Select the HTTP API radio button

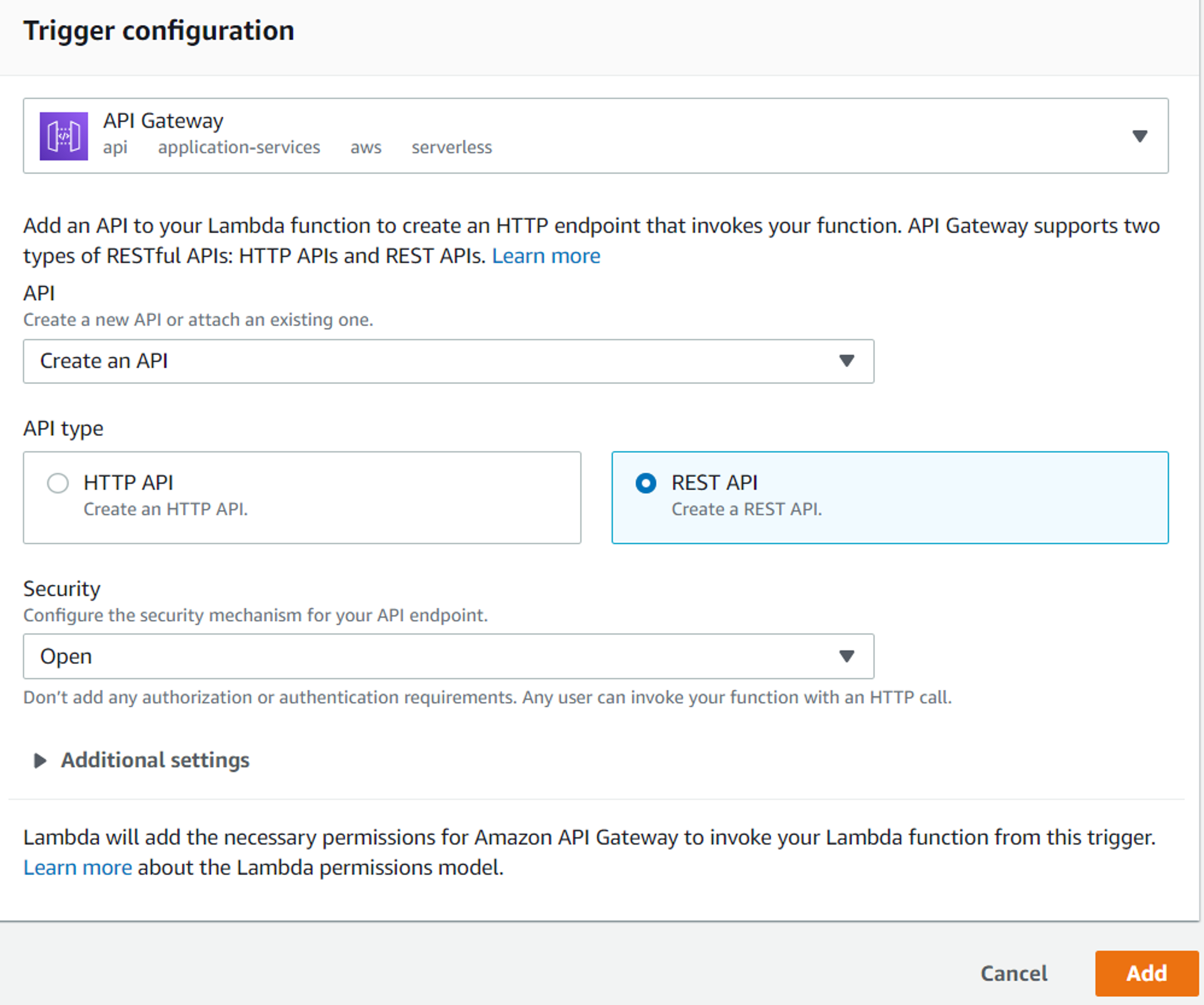pos(58,483)
